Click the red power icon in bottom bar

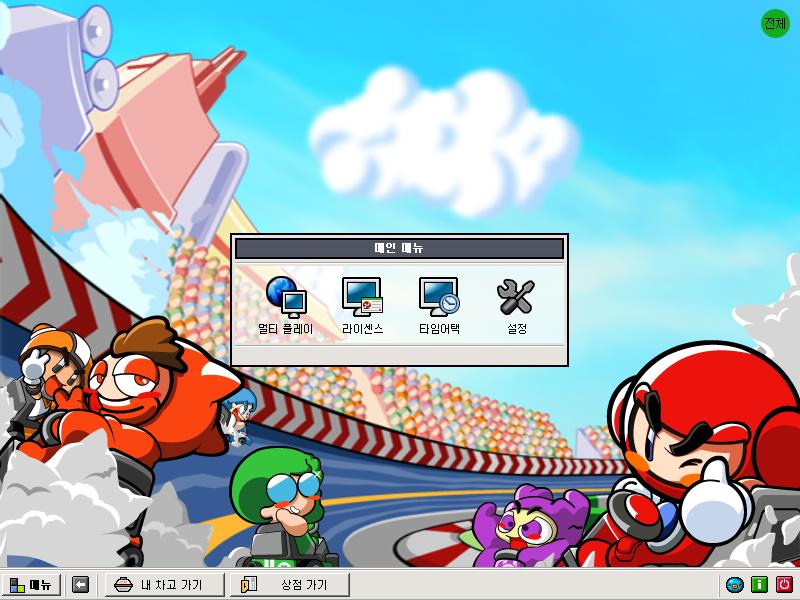(784, 585)
